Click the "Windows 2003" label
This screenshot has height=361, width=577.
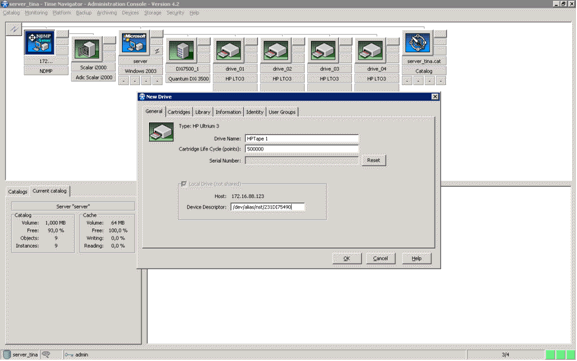[x=141, y=71]
